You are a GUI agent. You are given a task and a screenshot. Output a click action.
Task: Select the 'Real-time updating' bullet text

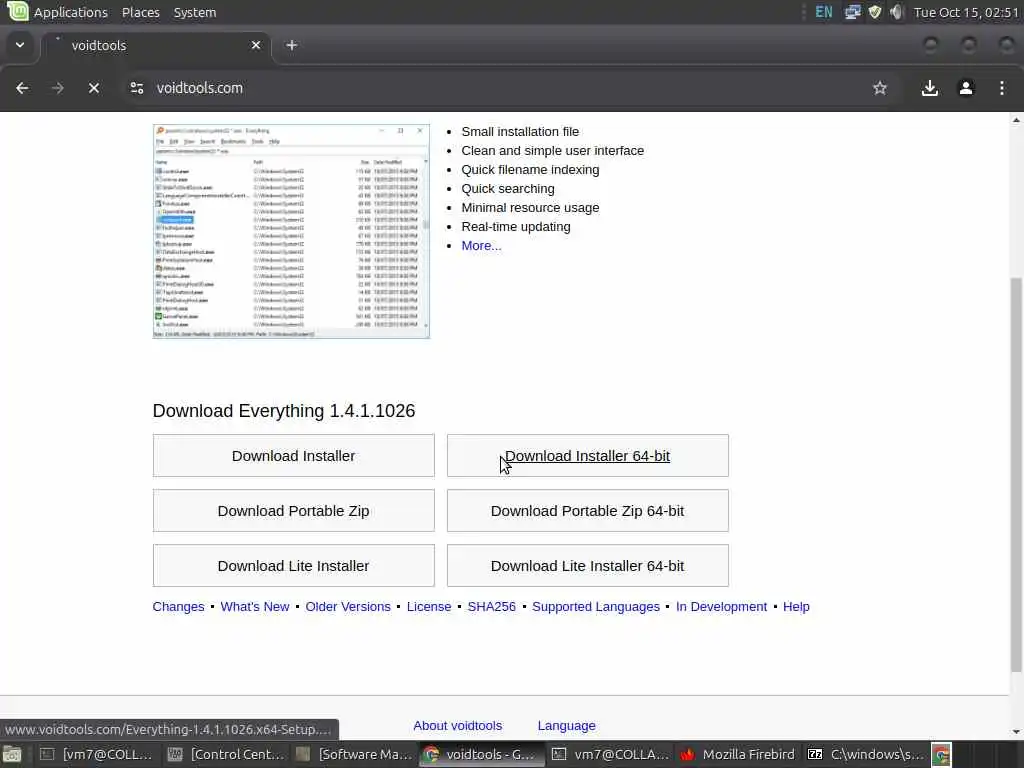click(x=516, y=227)
